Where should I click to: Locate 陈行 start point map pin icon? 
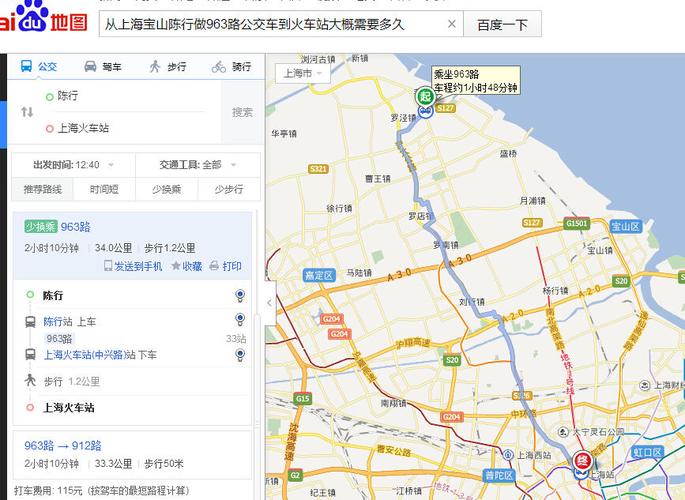[x=240, y=295]
